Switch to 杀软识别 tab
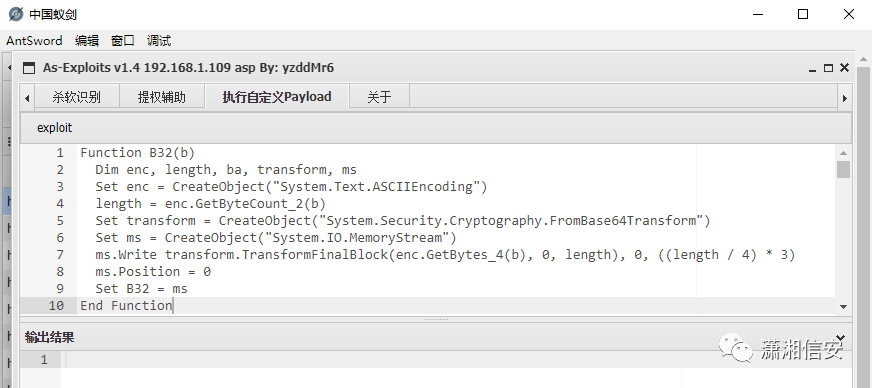 pyautogui.click(x=77, y=97)
